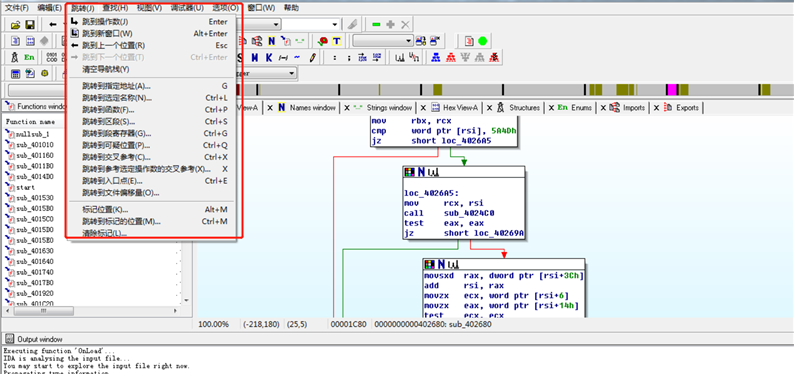The width and height of the screenshot is (794, 374).
Task: Click the blue K toolbar icon
Action: [269, 57]
